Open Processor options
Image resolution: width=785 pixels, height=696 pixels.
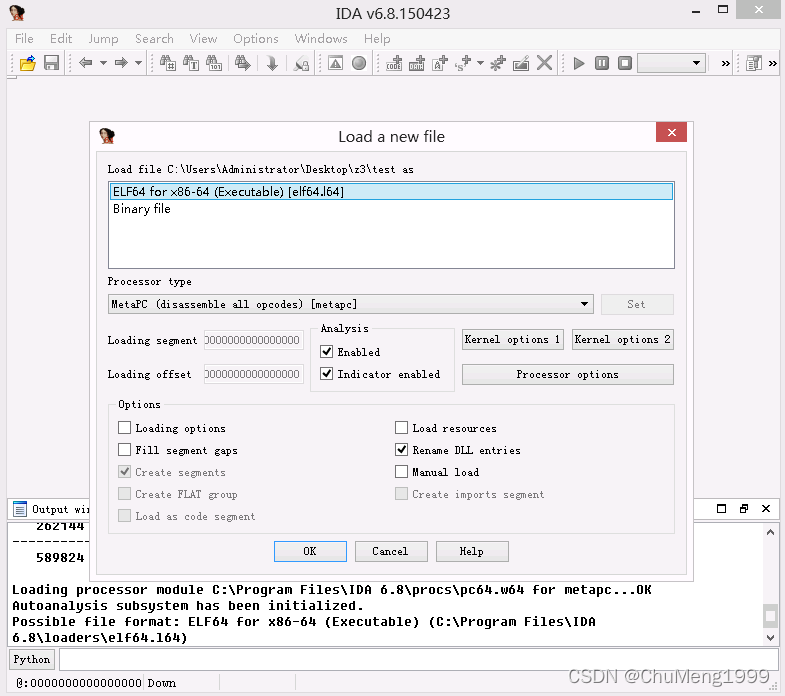point(568,375)
